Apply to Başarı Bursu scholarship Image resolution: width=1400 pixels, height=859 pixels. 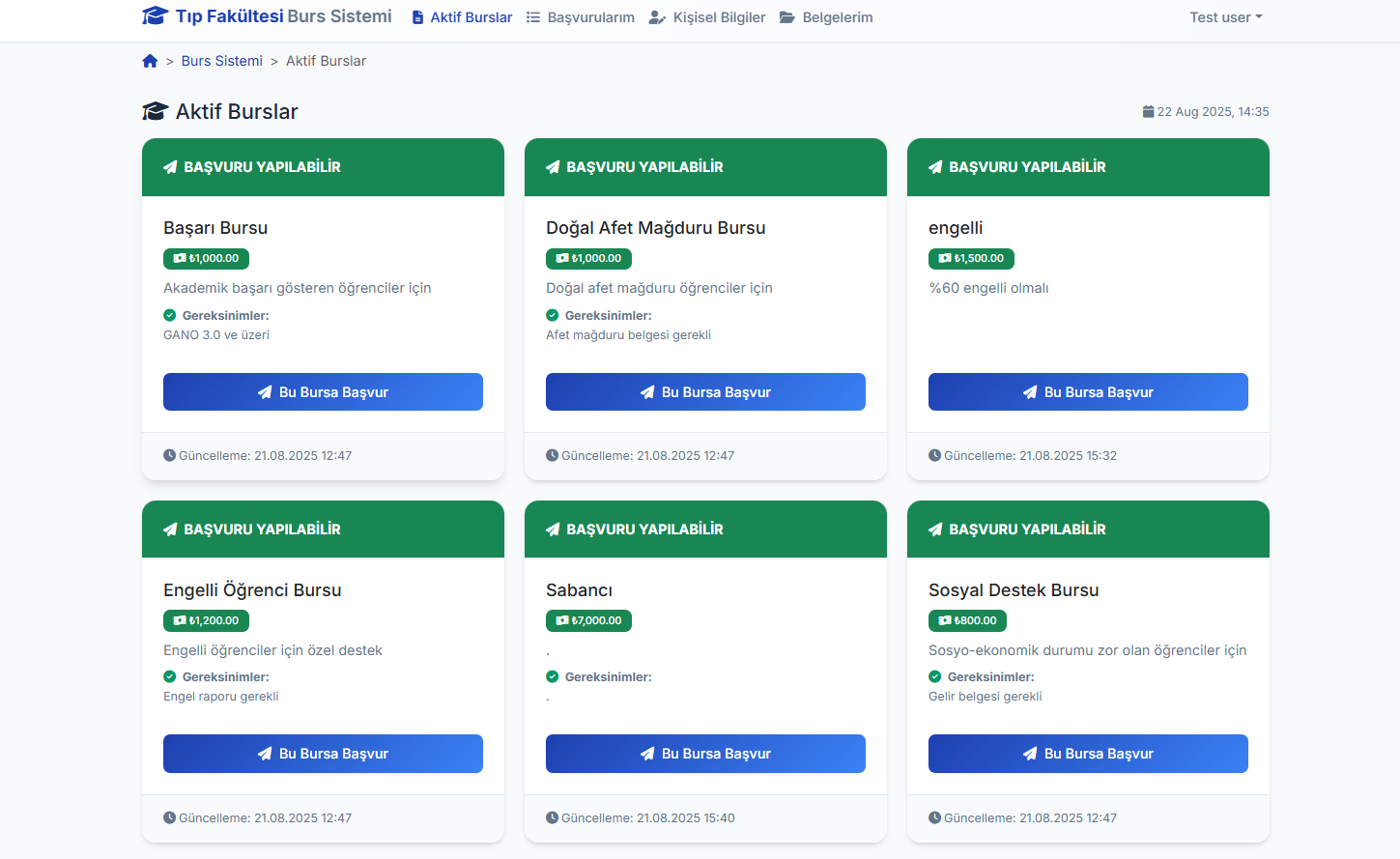323,392
